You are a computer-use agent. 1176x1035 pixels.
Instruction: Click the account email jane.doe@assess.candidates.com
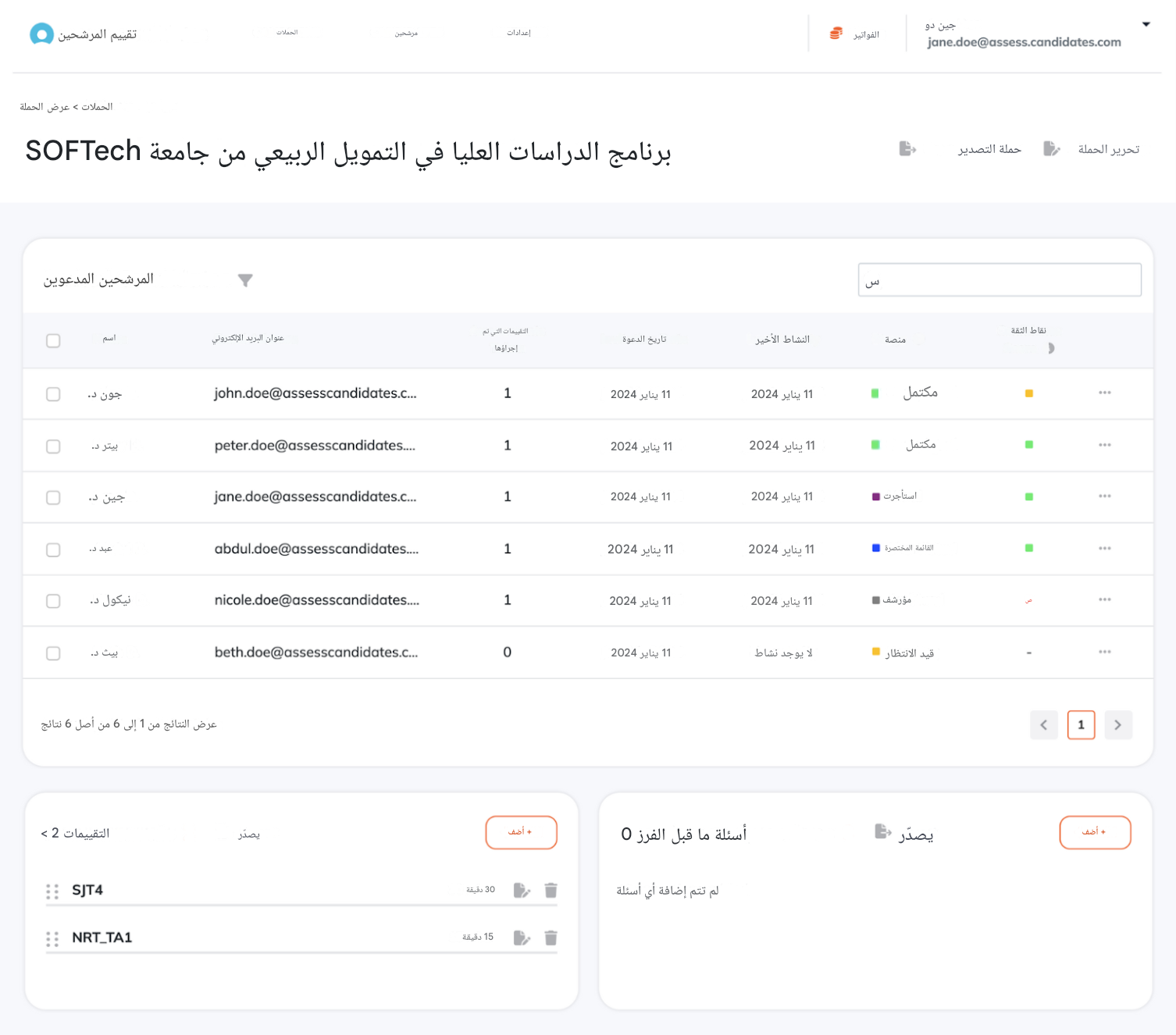point(1025,43)
